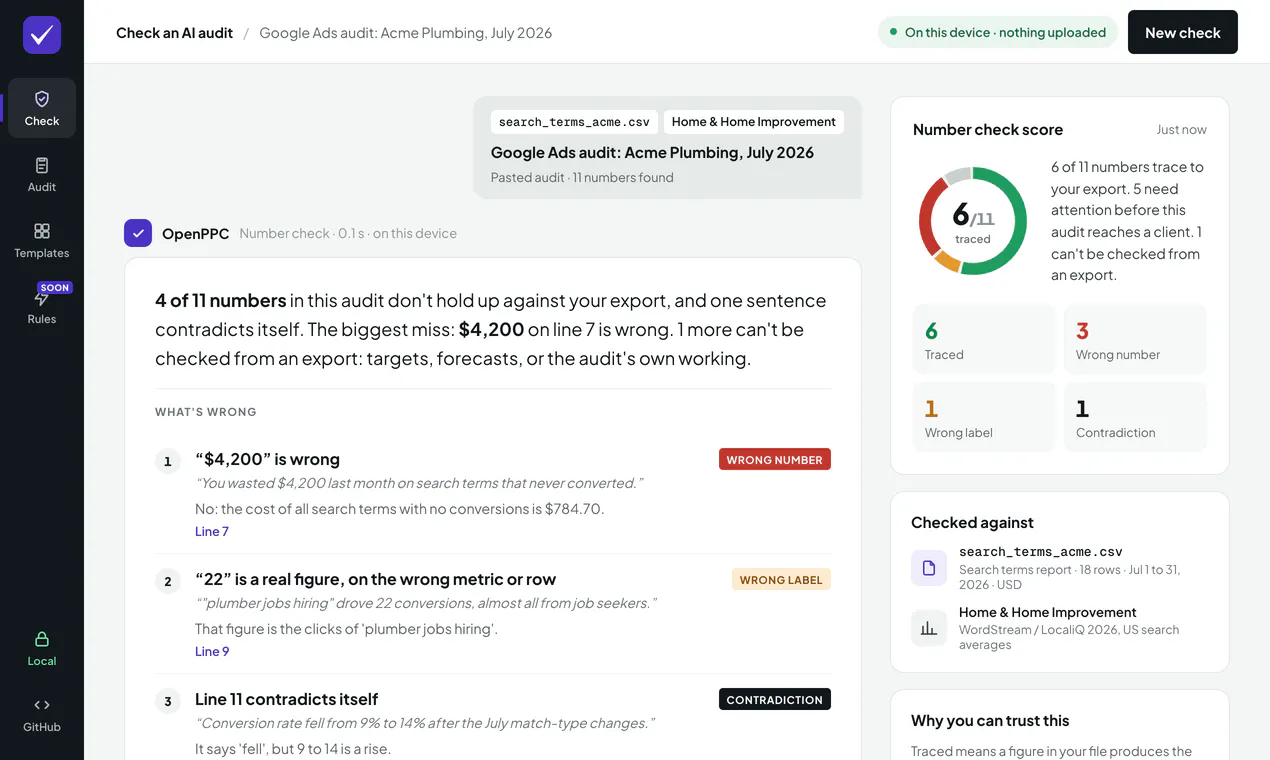
Task: Select the Contradiction stat card
Action: (1135, 417)
